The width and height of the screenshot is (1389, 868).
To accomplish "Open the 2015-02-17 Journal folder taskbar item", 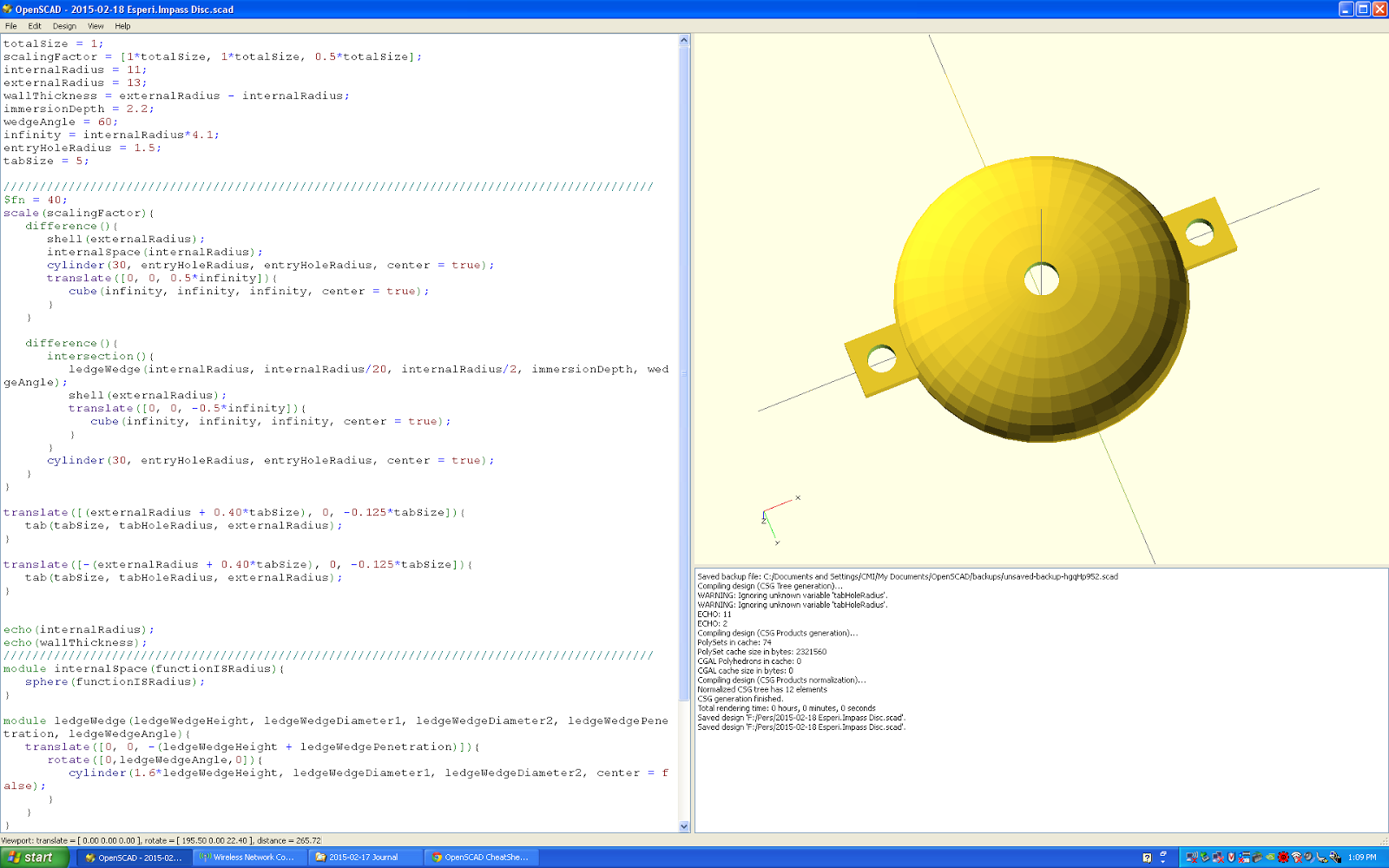I will point(364,858).
